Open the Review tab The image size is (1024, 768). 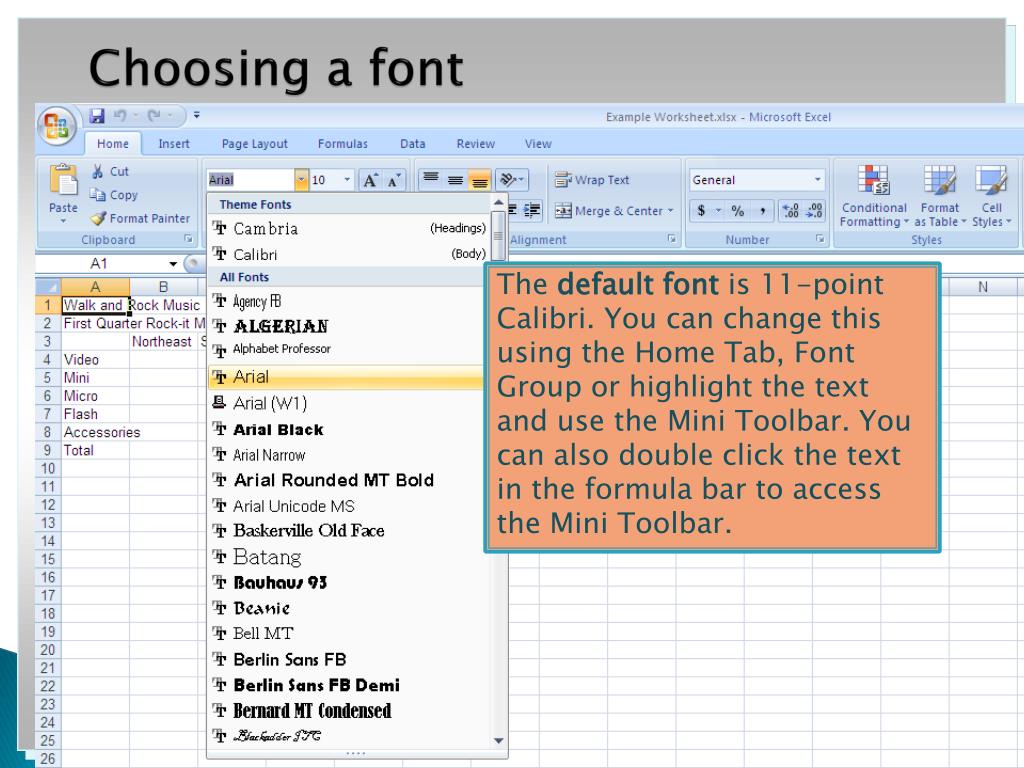click(x=475, y=144)
